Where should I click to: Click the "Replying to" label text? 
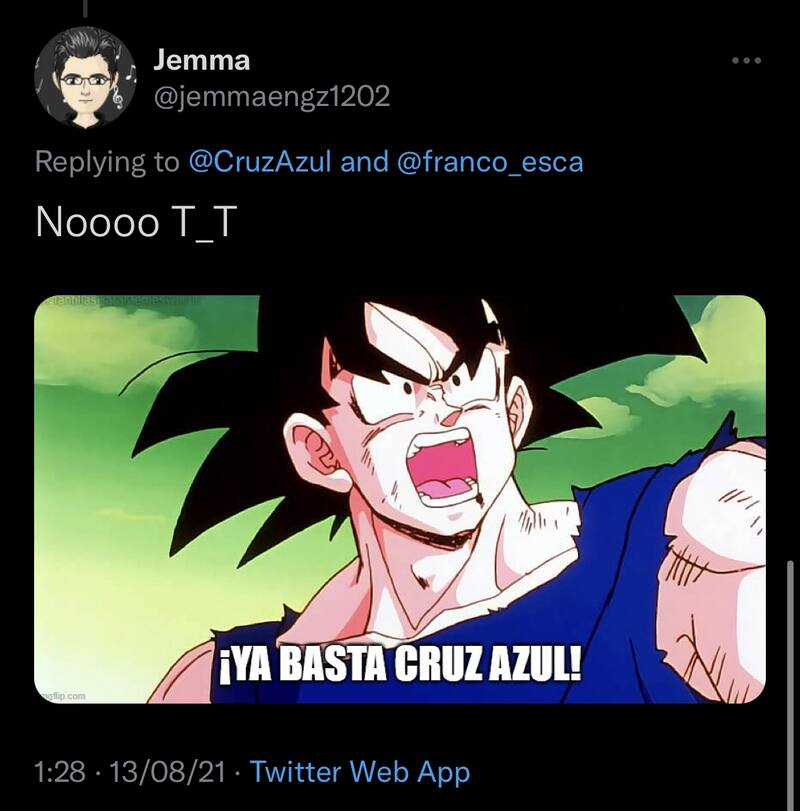(106, 162)
